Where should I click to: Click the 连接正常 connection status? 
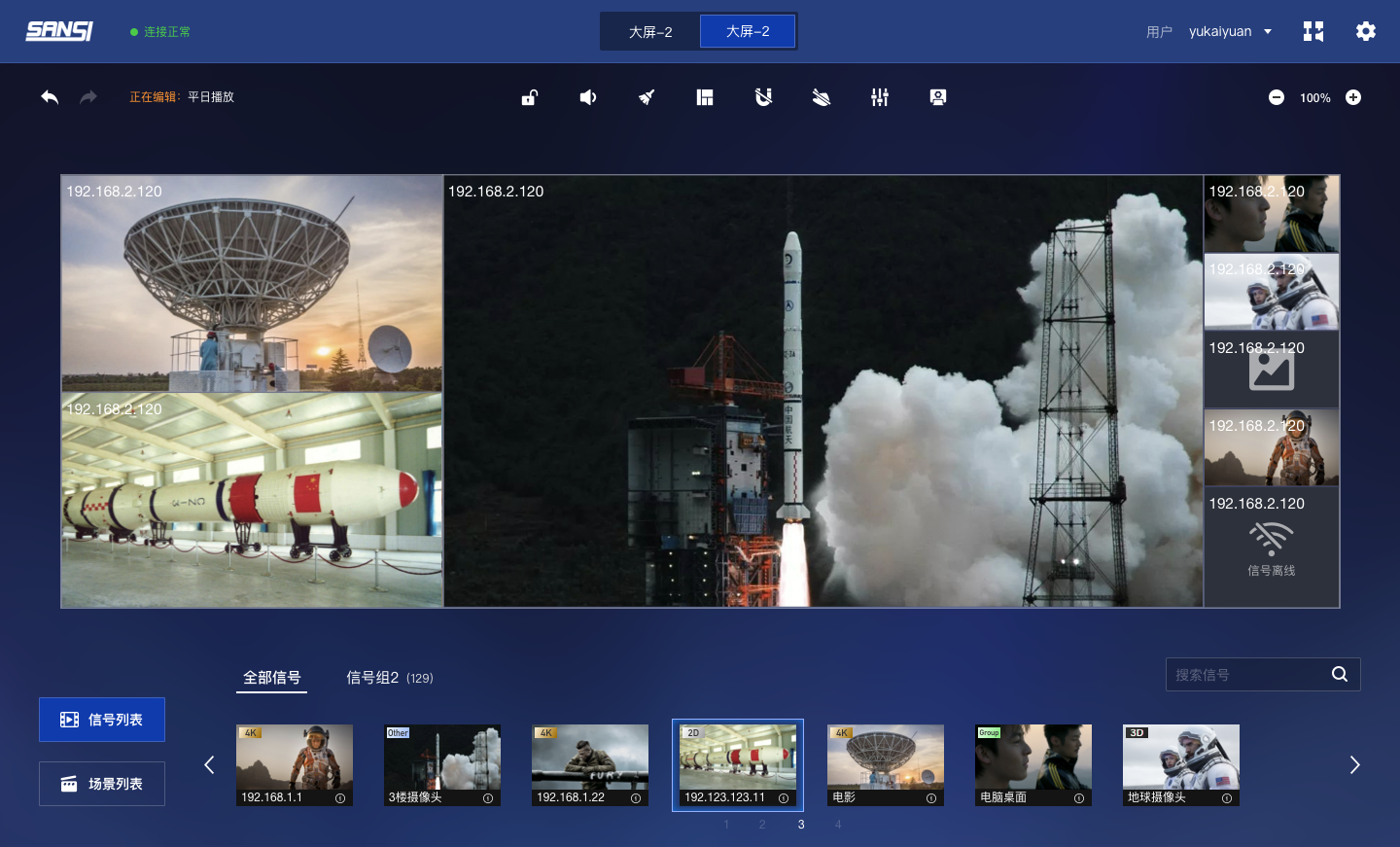[160, 32]
